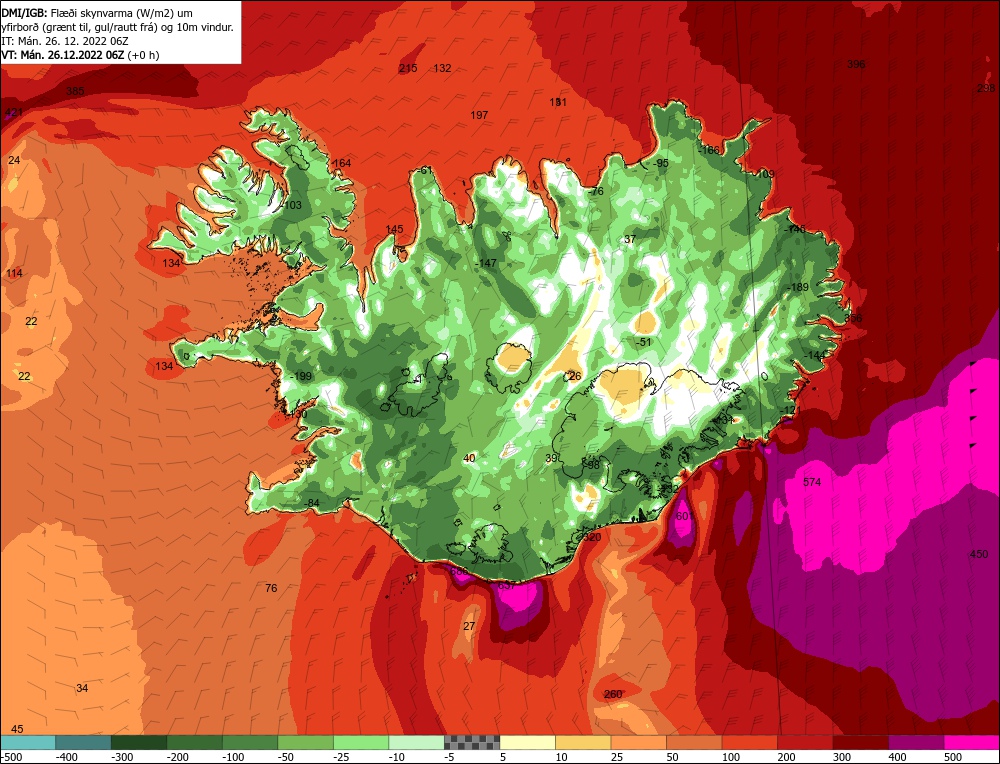Select the pale green -10 to -5 legend swatch
1000x764 pixels.
pyautogui.click(x=416, y=742)
